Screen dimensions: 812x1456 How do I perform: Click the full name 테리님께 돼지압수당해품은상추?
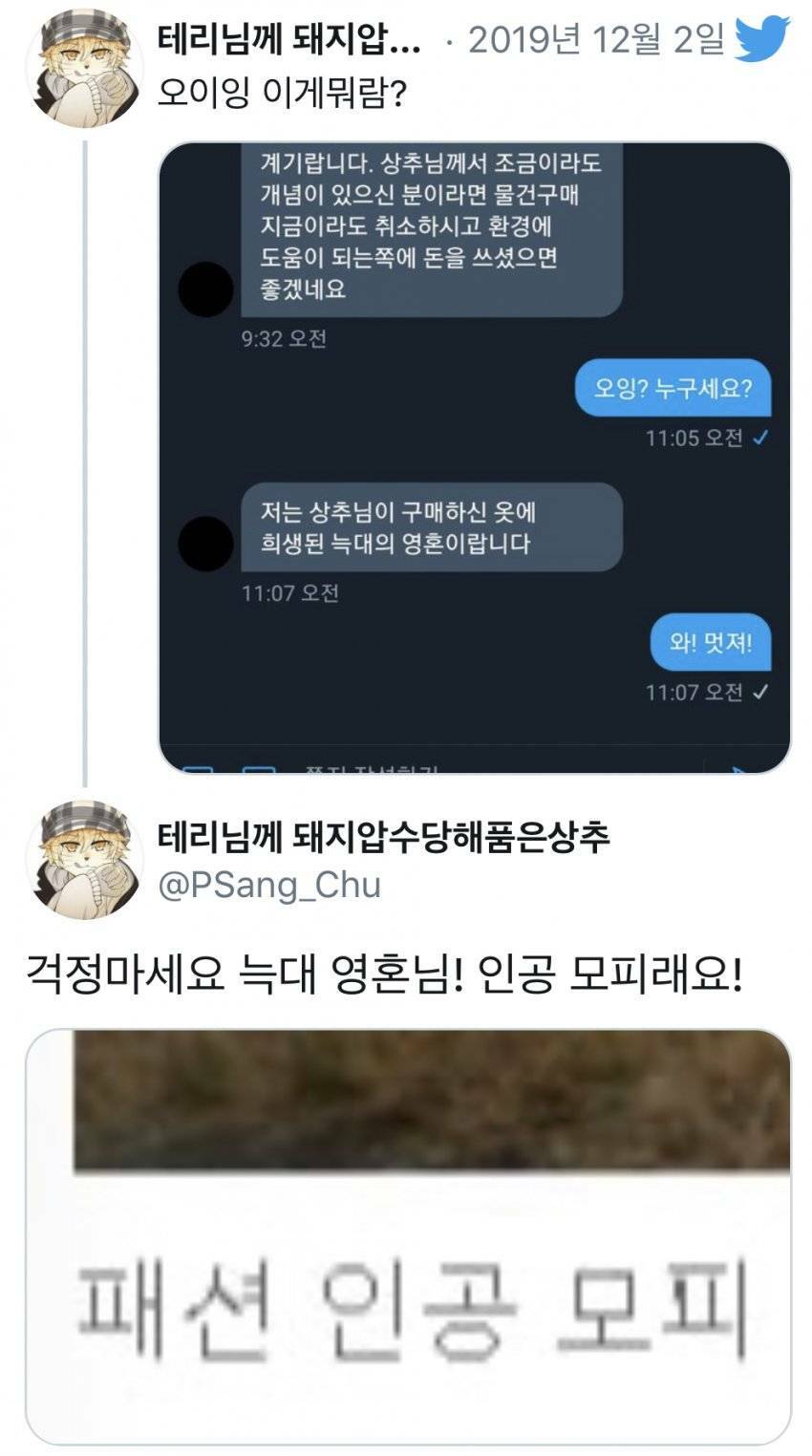[x=383, y=837]
